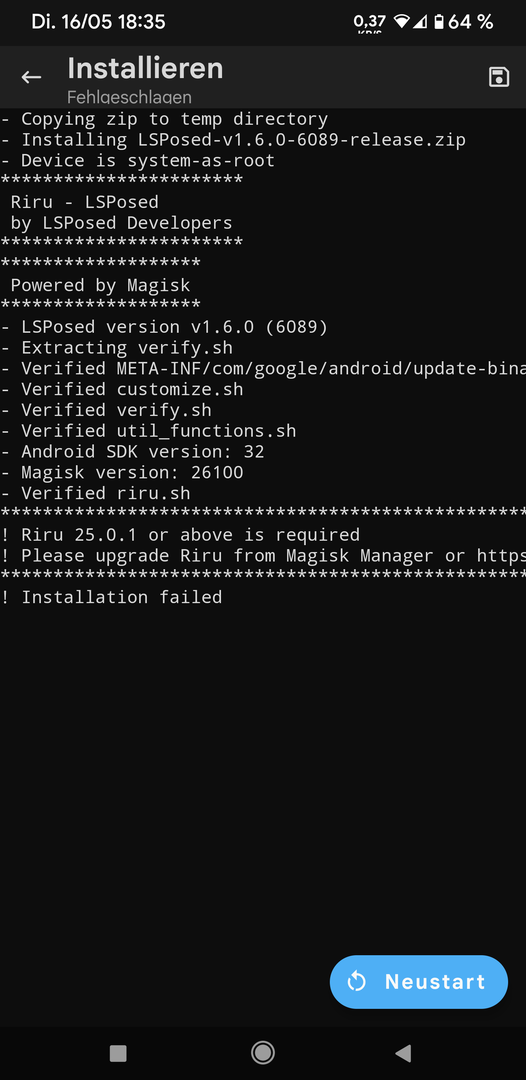Tap the mobile signal strength icon
The width and height of the screenshot is (526, 1080).
pyautogui.click(x=419, y=22)
